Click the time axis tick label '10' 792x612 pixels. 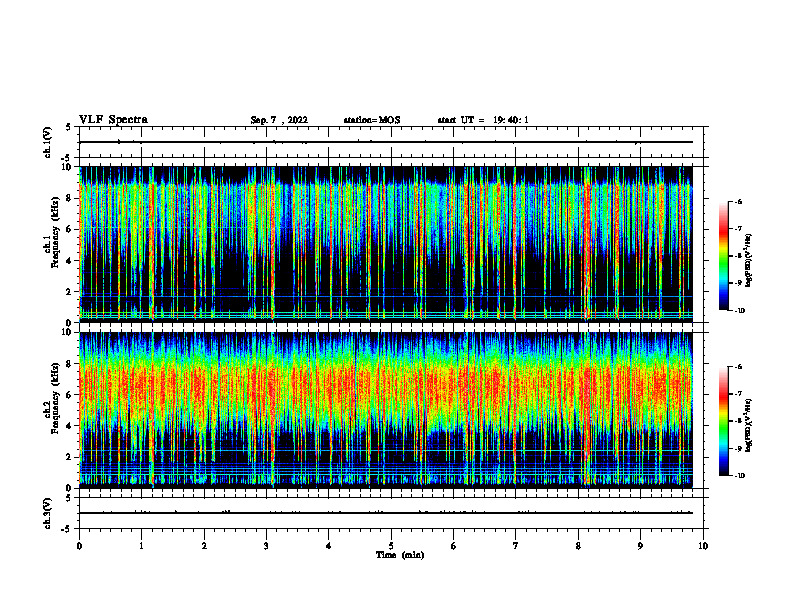pos(703,546)
